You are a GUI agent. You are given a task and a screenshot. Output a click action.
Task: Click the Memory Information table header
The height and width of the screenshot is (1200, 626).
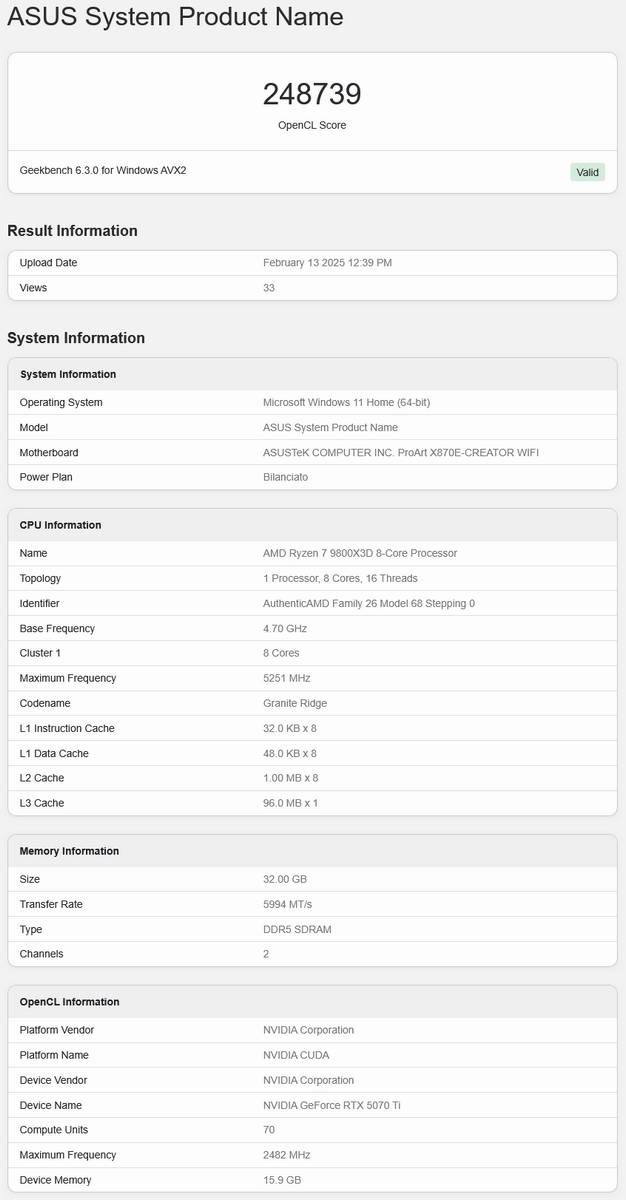69,851
